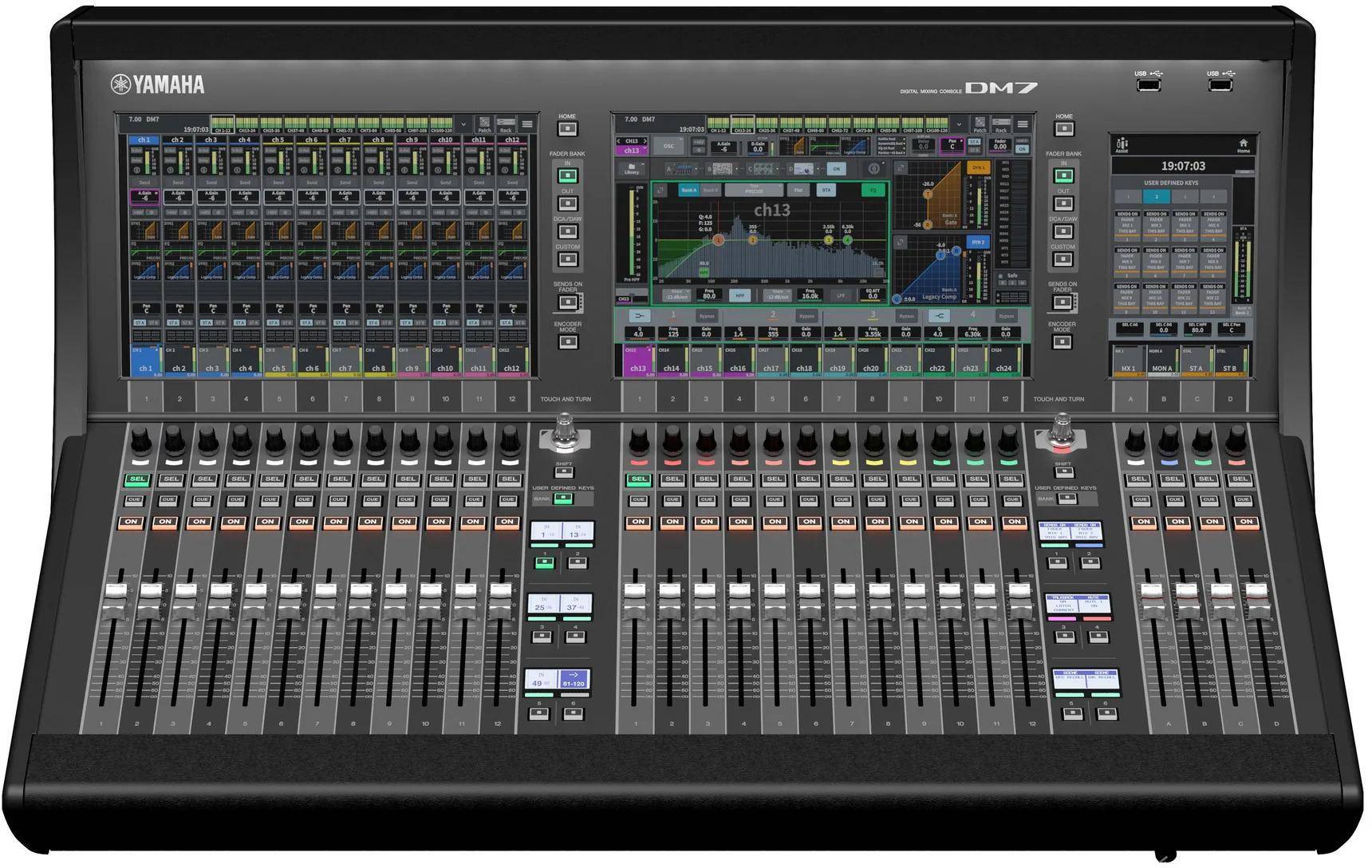Tap the ch 10 tile at bottom of left touchscreen
This screenshot has width=1372, height=868.
pos(445,361)
